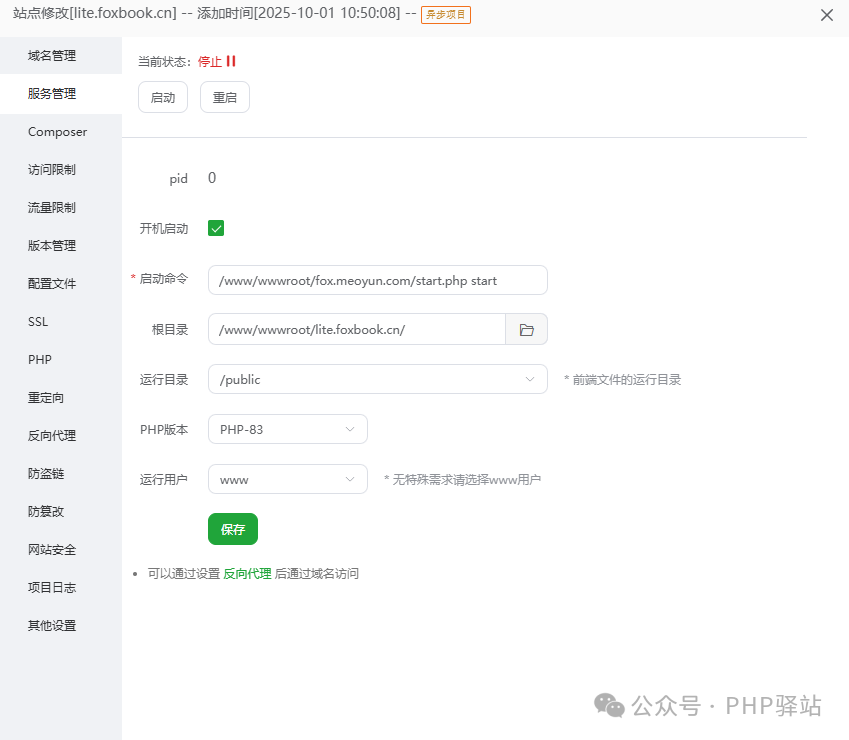
Task: Close the site modification dialog
Action: (826, 15)
